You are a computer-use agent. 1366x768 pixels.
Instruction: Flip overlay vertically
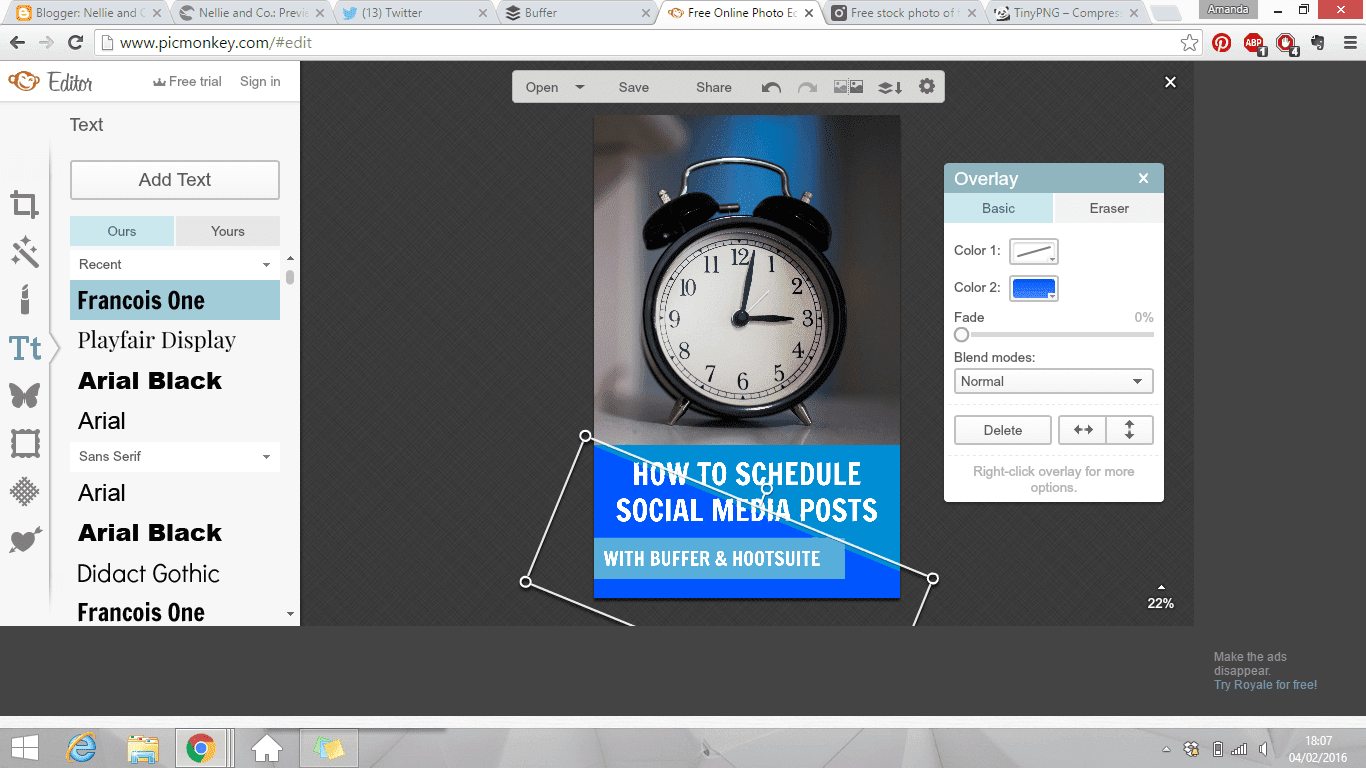(x=1129, y=430)
